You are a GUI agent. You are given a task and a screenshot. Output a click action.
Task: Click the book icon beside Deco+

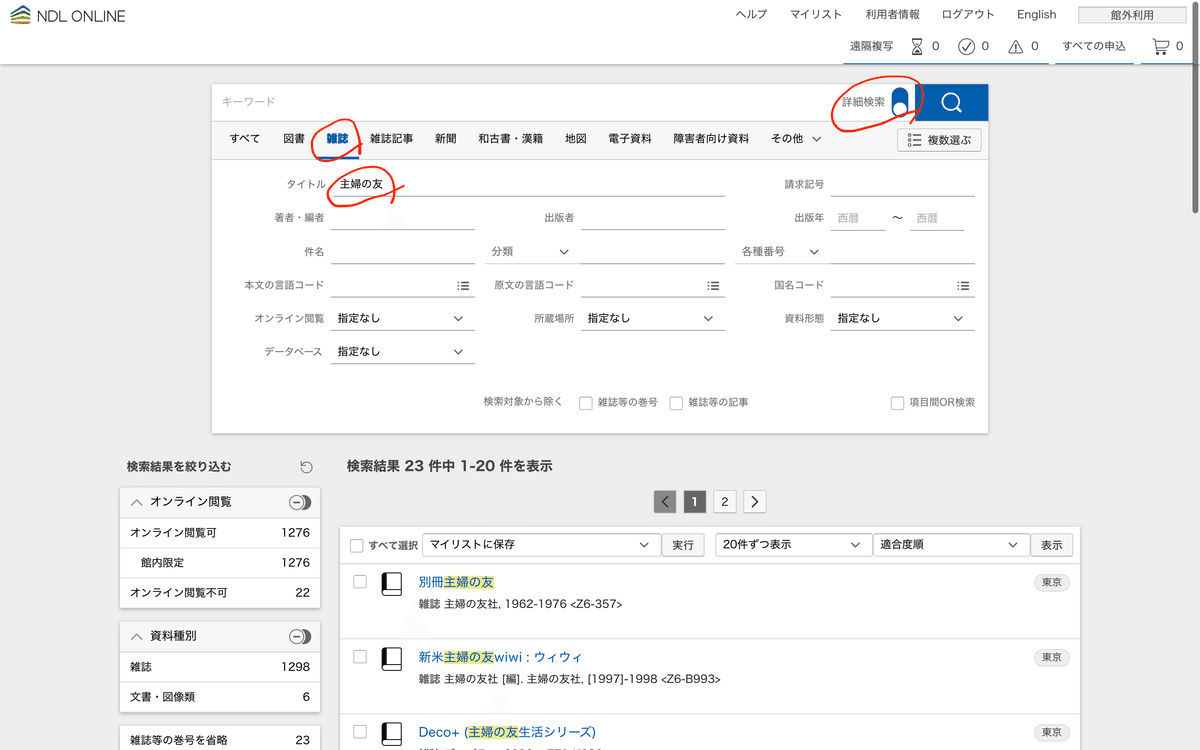392,735
